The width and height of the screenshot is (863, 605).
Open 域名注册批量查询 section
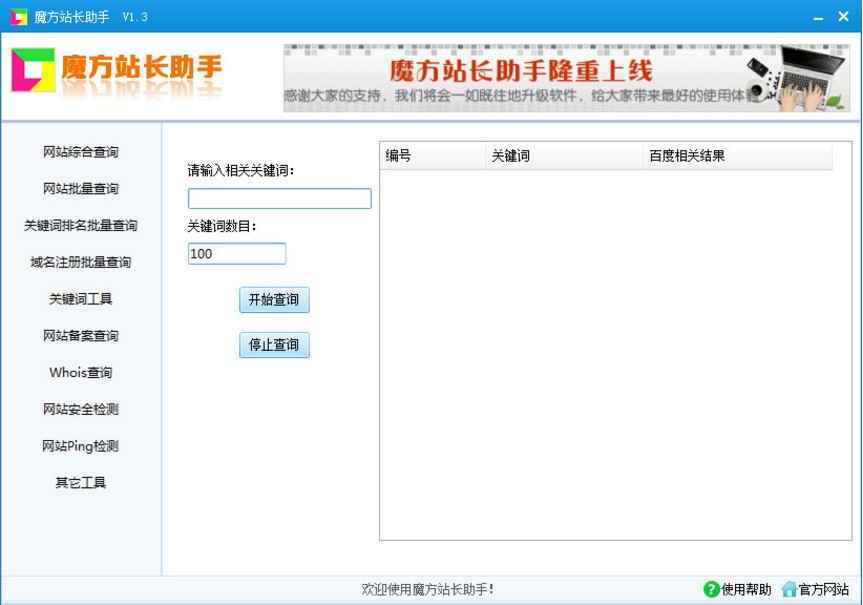[x=81, y=263]
